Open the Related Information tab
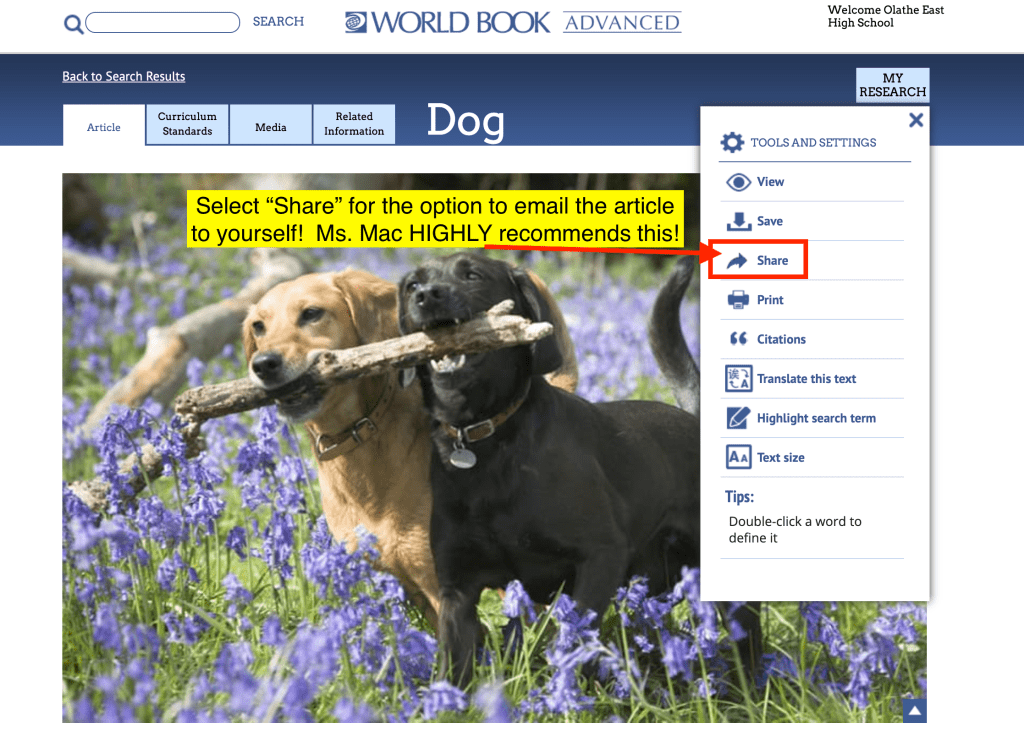1024x745 pixels. pyautogui.click(x=354, y=124)
